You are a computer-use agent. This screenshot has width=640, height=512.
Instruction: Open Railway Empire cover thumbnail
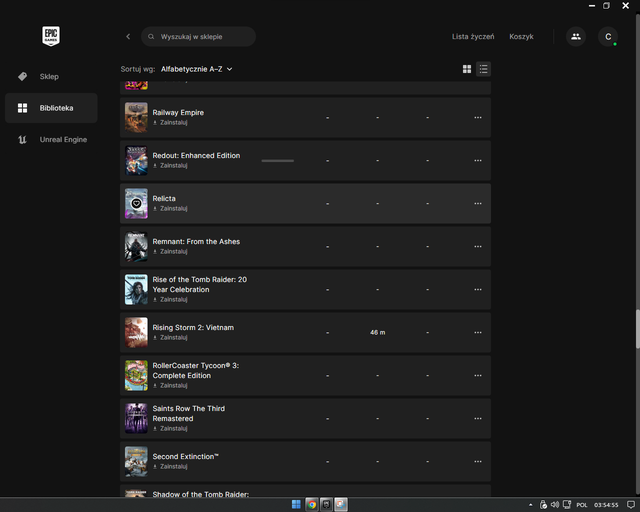point(136,118)
